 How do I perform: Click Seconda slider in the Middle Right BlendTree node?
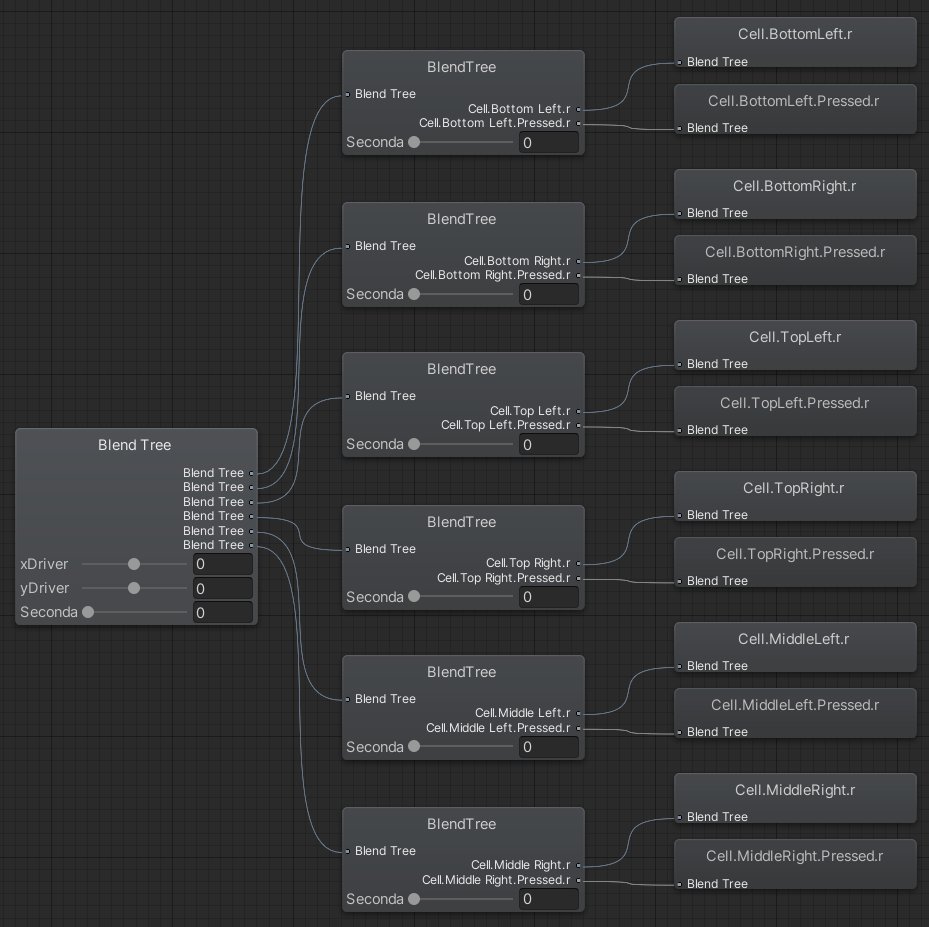(x=460, y=899)
